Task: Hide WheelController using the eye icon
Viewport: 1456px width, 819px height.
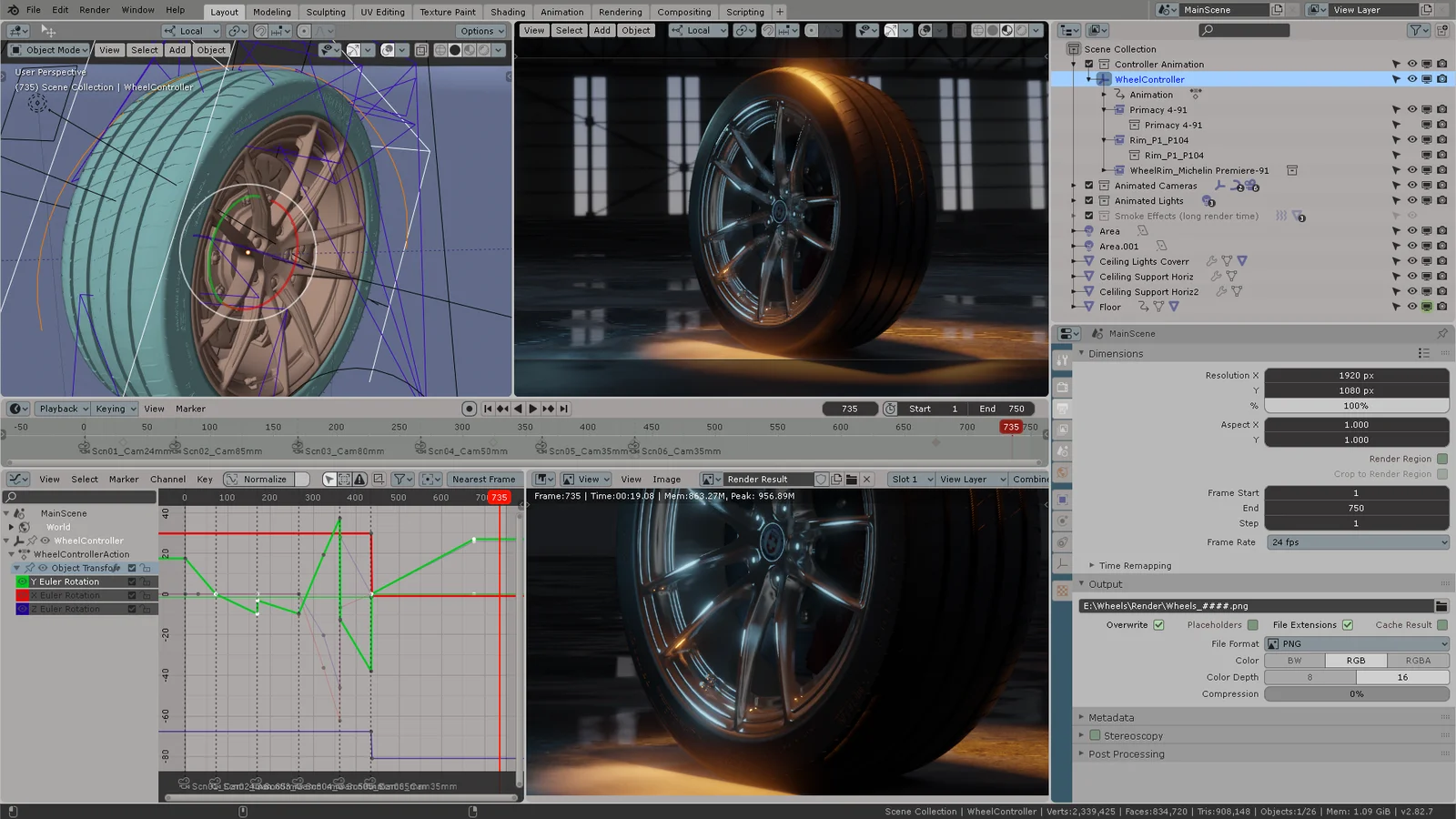Action: coord(1411,79)
